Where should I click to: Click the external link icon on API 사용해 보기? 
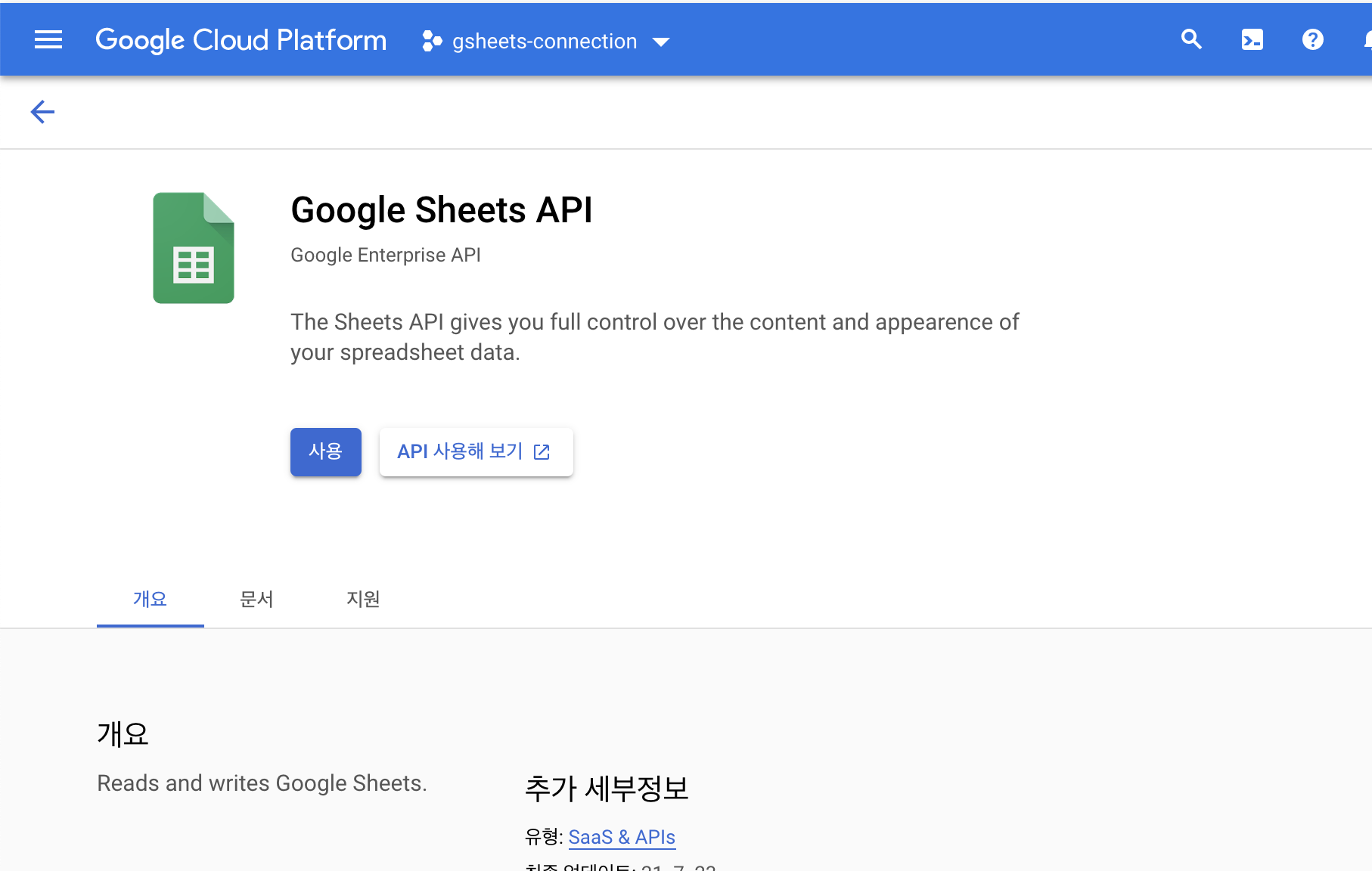(x=542, y=451)
